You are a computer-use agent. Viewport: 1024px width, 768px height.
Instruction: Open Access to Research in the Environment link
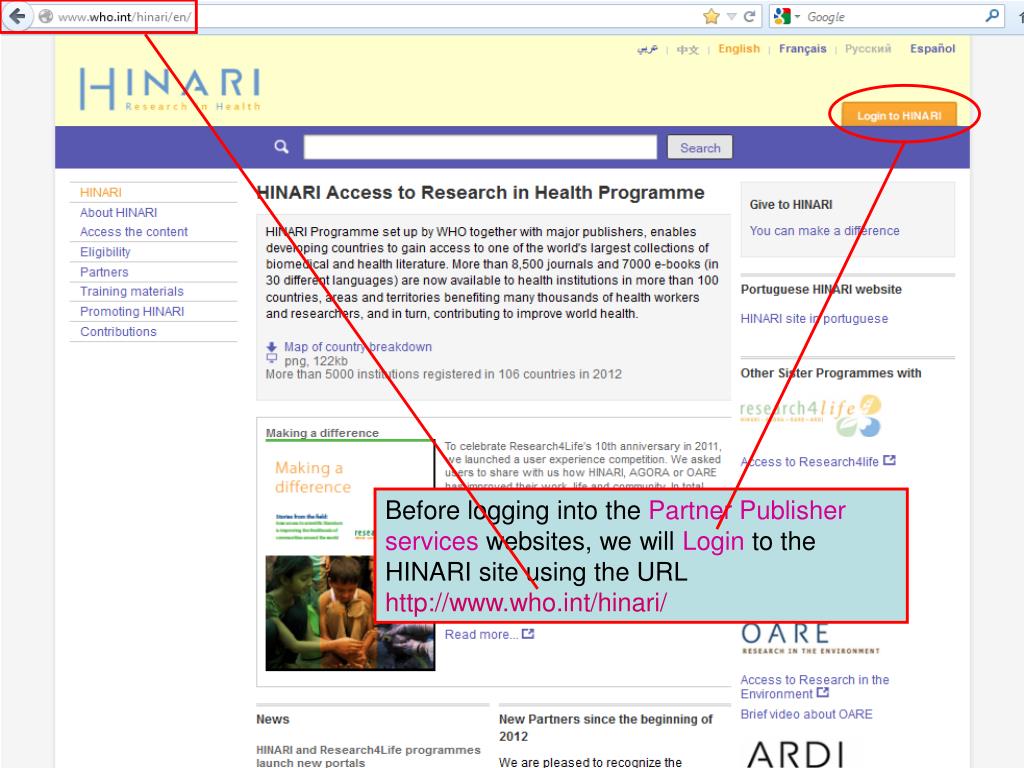[x=814, y=686]
